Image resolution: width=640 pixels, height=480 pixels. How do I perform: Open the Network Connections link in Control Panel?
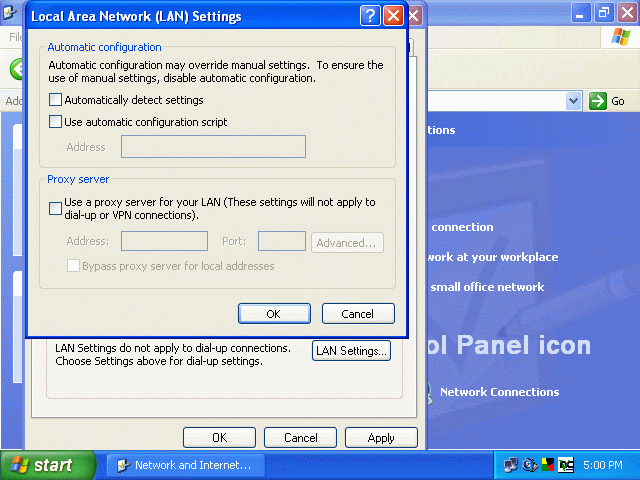pos(499,392)
